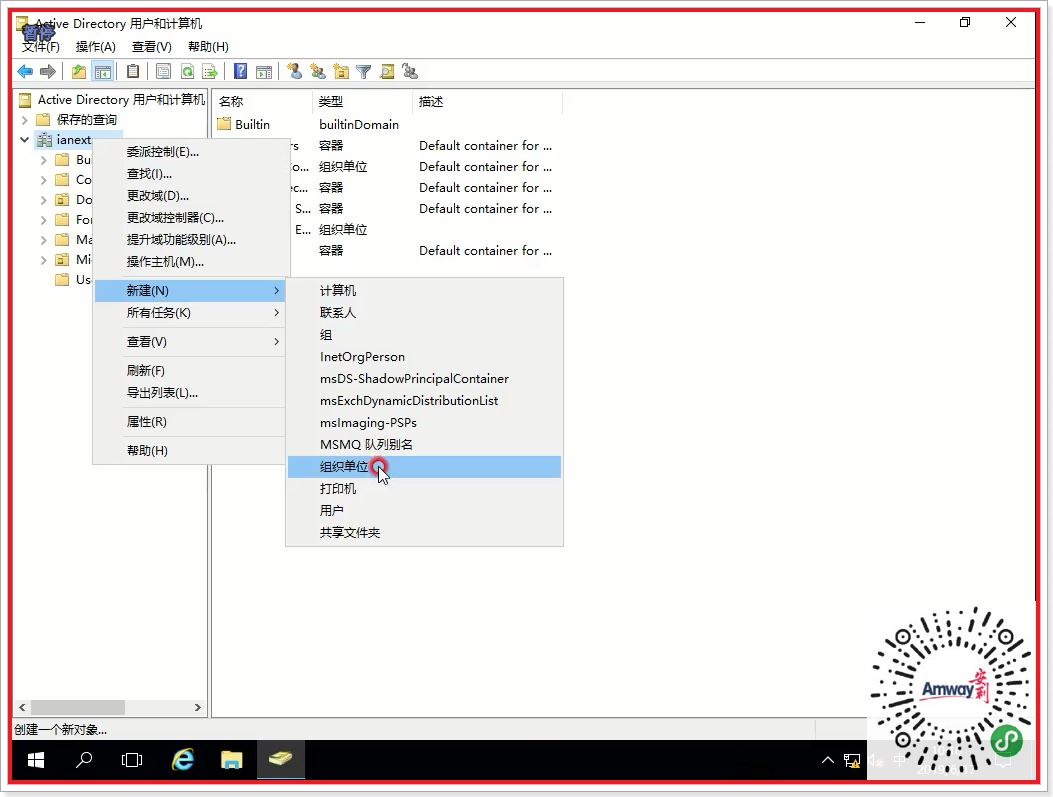
Task: Expand the Do tree node arrow
Action: tap(44, 200)
